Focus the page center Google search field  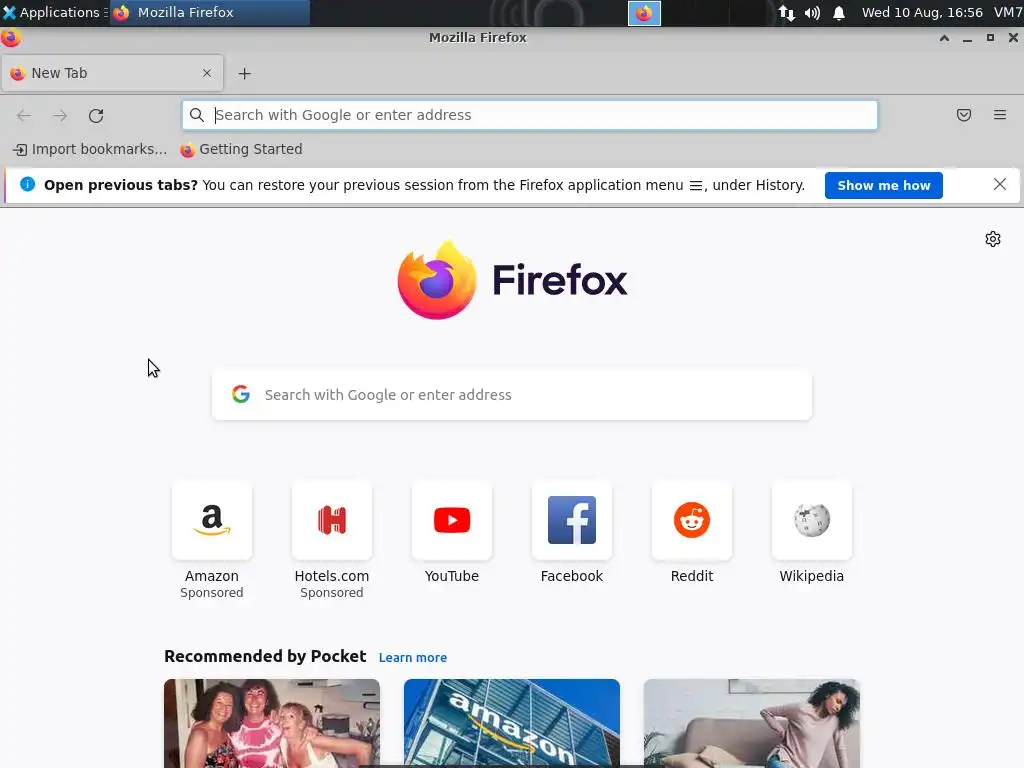(x=512, y=394)
